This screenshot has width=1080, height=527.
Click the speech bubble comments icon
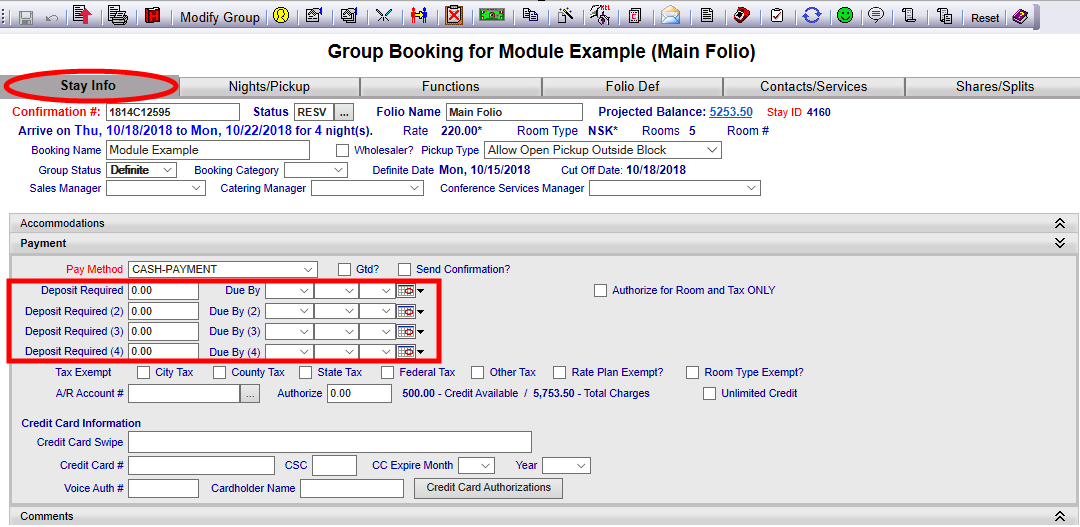(876, 16)
